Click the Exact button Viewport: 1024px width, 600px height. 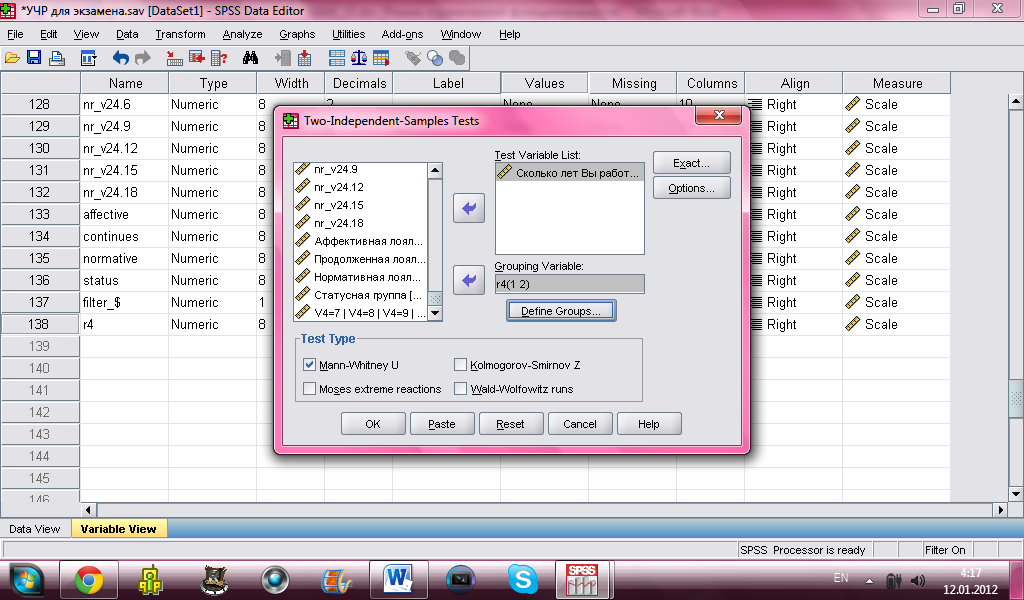coord(692,163)
